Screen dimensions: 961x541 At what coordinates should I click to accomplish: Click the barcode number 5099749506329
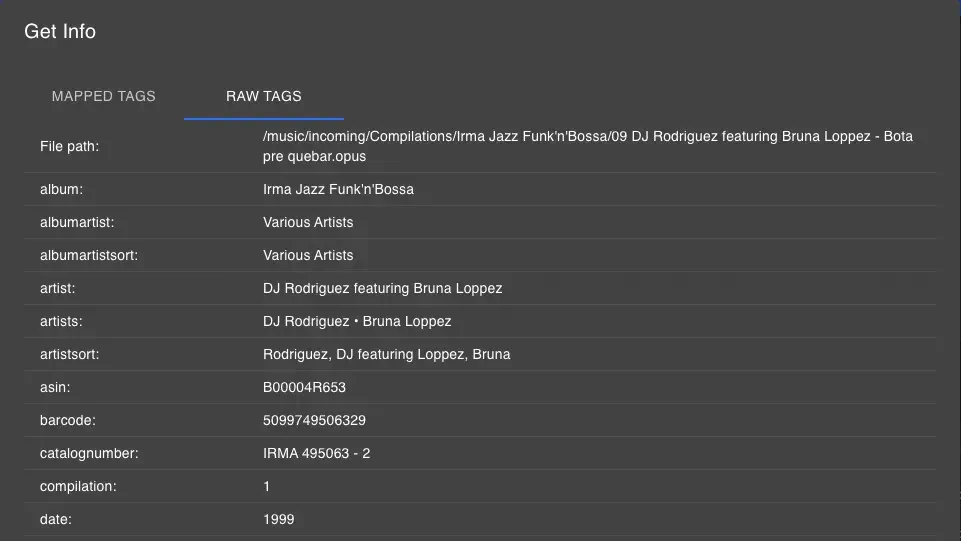(314, 420)
